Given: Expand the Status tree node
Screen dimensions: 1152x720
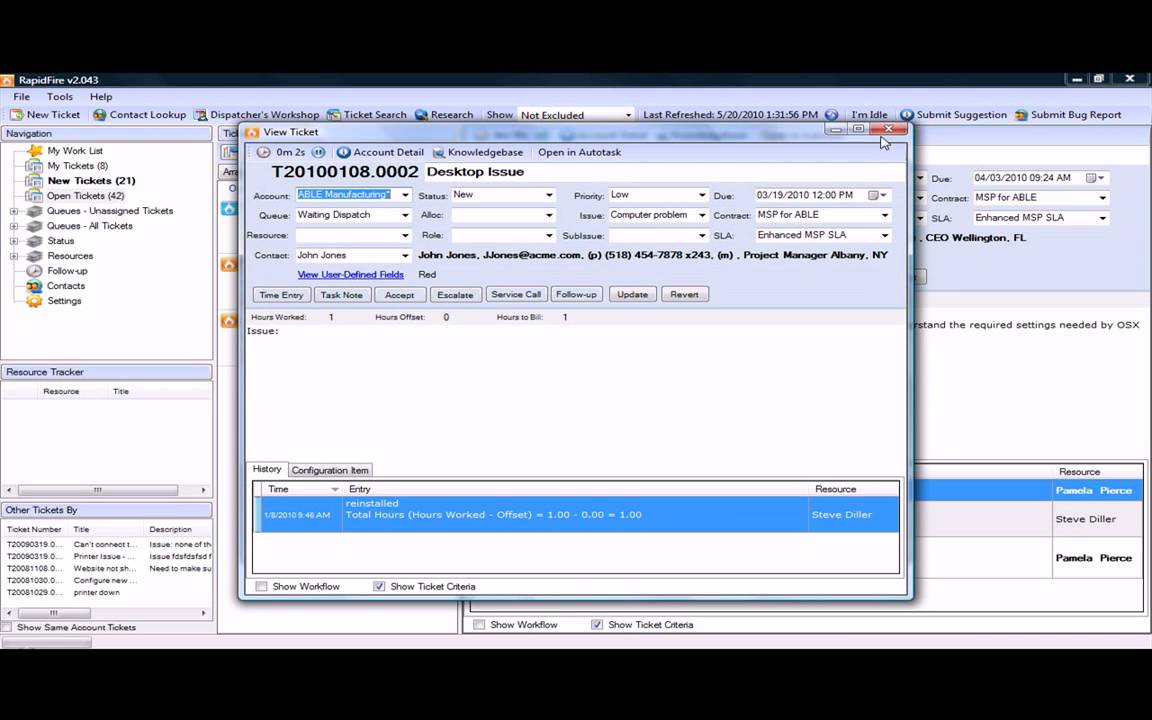Looking at the screenshot, I should pyautogui.click(x=13, y=241).
